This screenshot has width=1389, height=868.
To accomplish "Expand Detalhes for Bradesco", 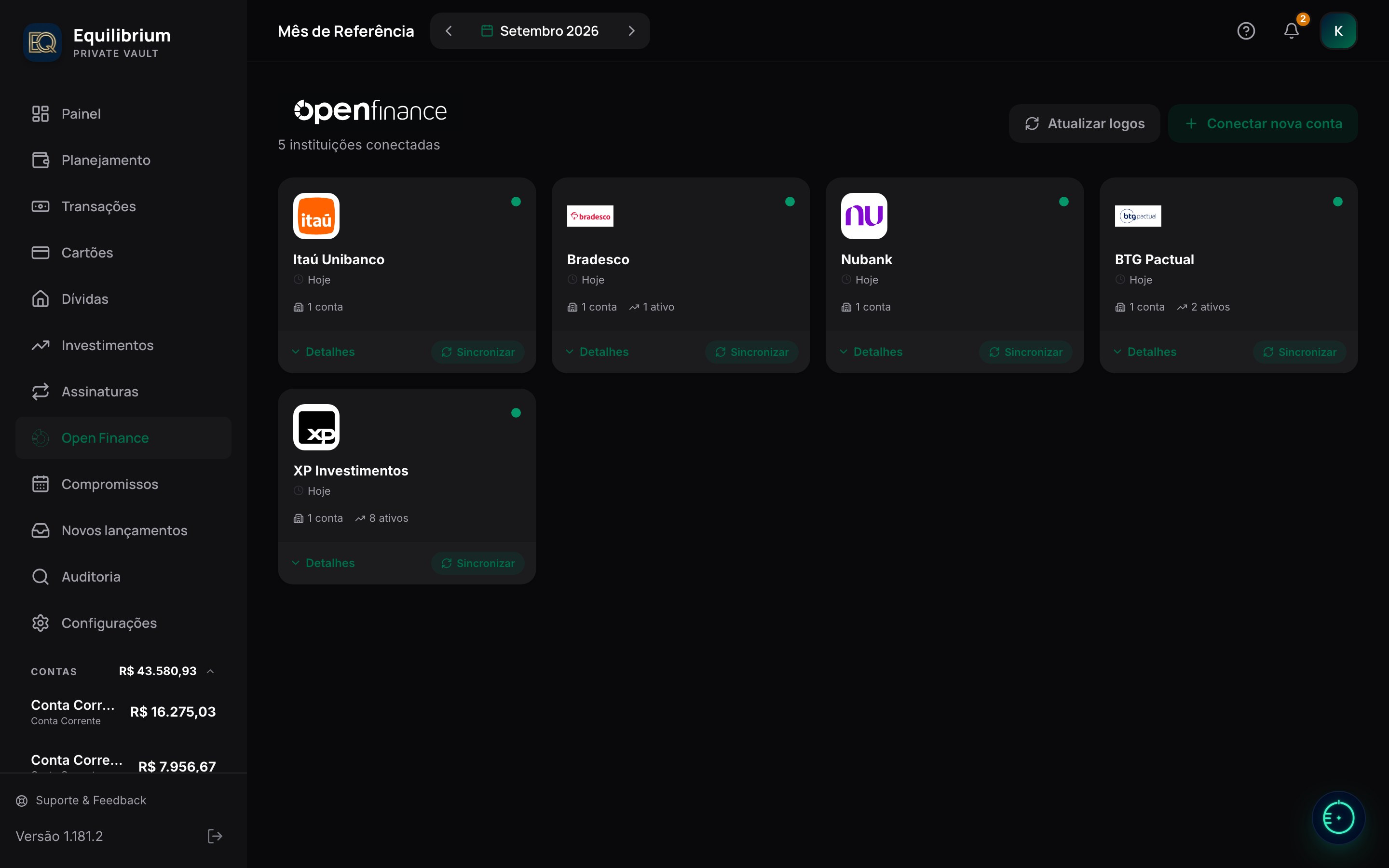I will click(x=597, y=352).
